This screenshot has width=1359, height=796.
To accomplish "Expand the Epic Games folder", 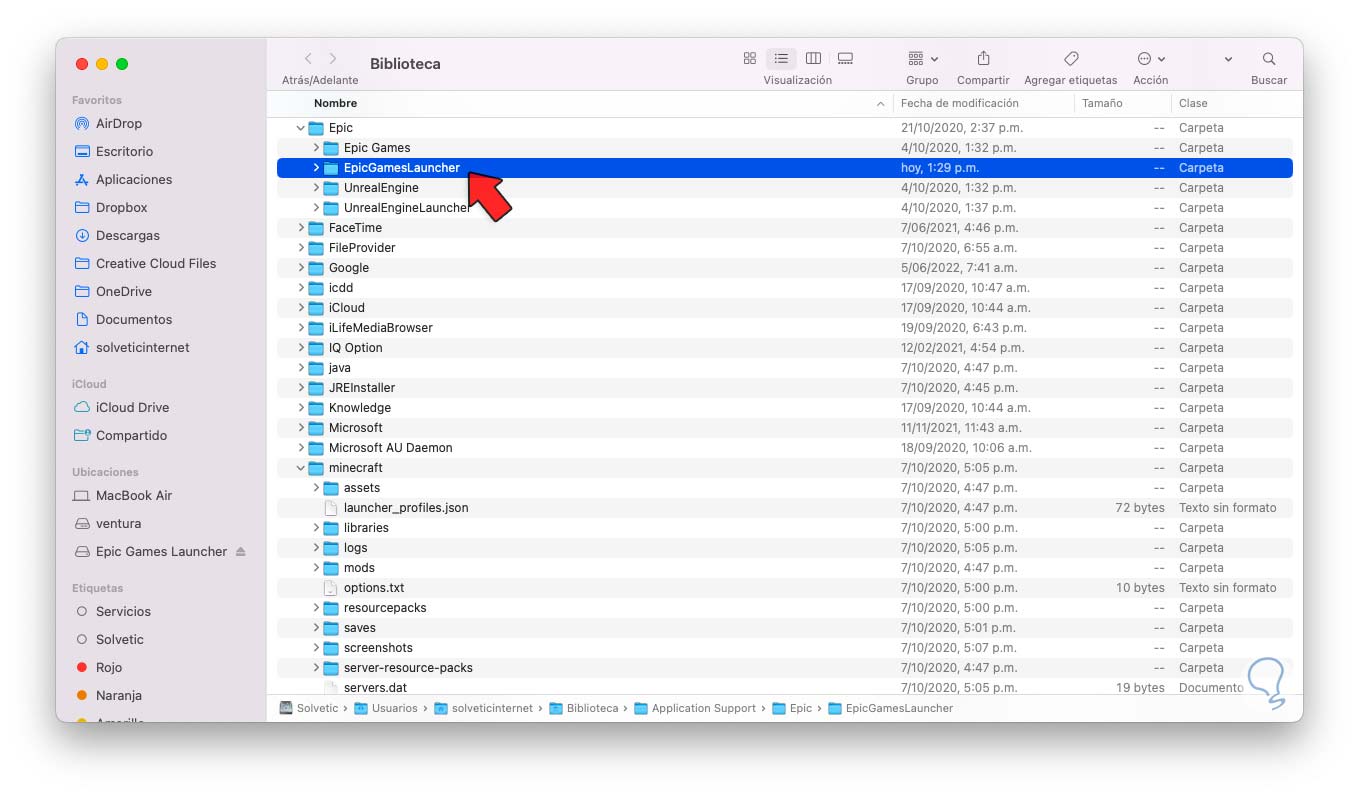I will click(316, 148).
